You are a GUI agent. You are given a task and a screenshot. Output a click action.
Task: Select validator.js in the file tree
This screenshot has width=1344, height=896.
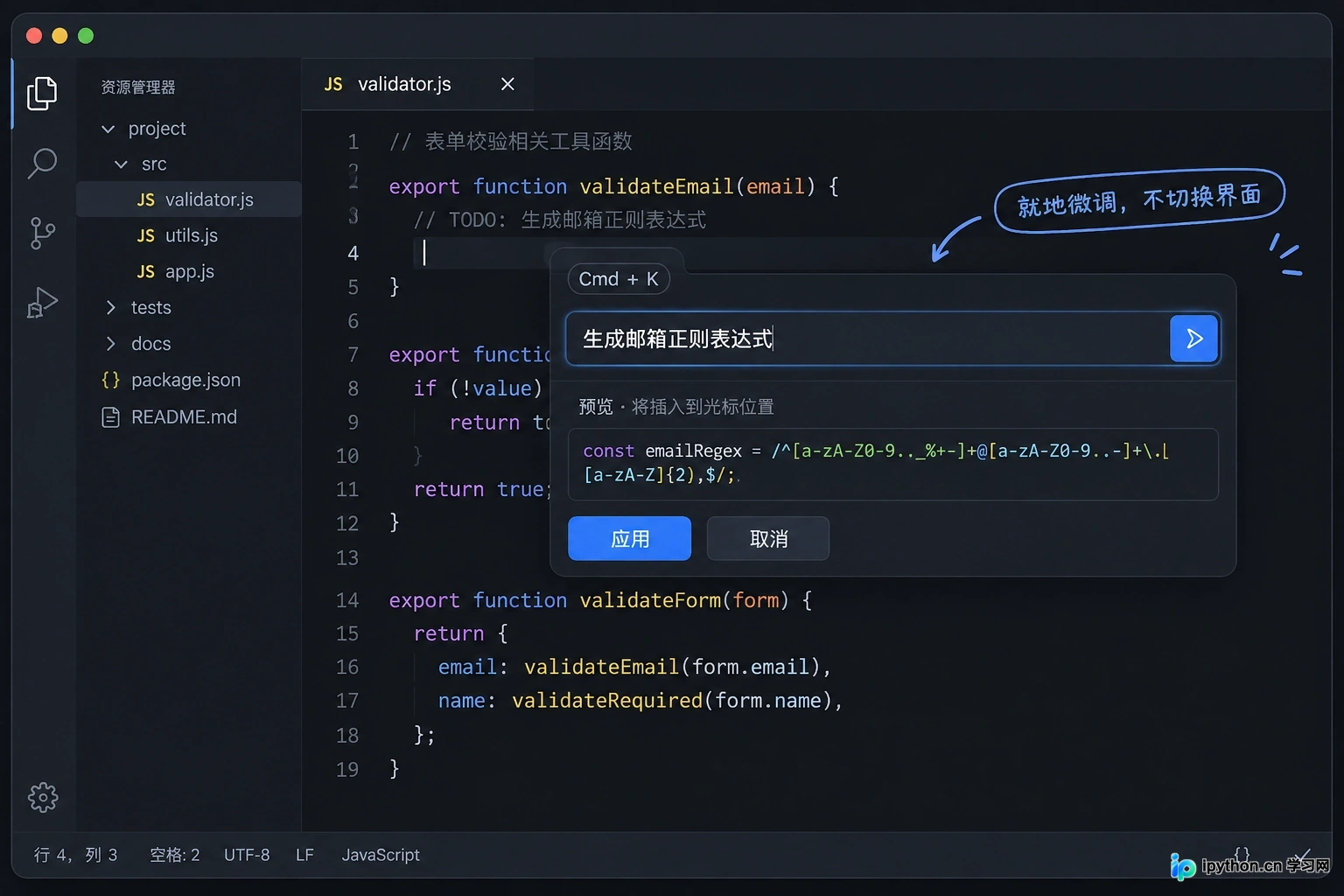189,199
